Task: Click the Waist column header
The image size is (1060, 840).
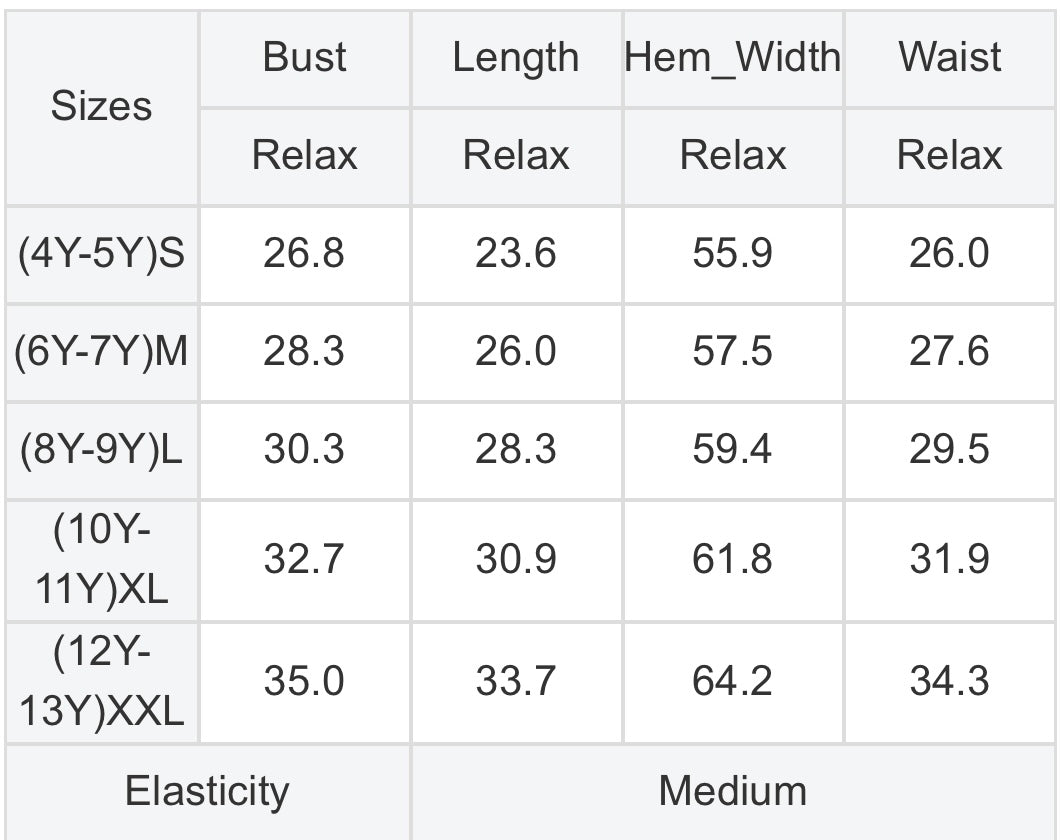Action: coord(949,58)
